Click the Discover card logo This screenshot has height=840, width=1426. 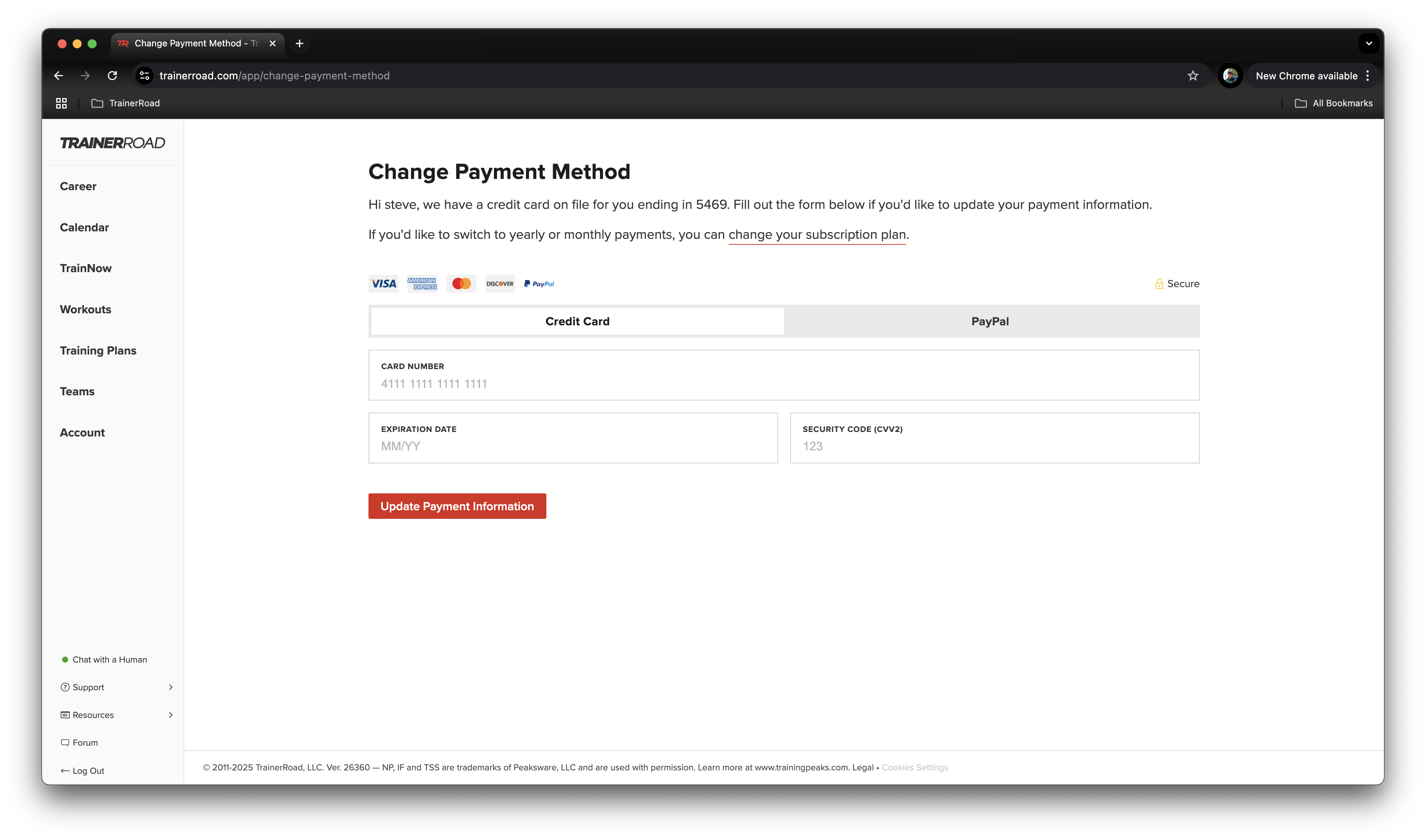(500, 284)
